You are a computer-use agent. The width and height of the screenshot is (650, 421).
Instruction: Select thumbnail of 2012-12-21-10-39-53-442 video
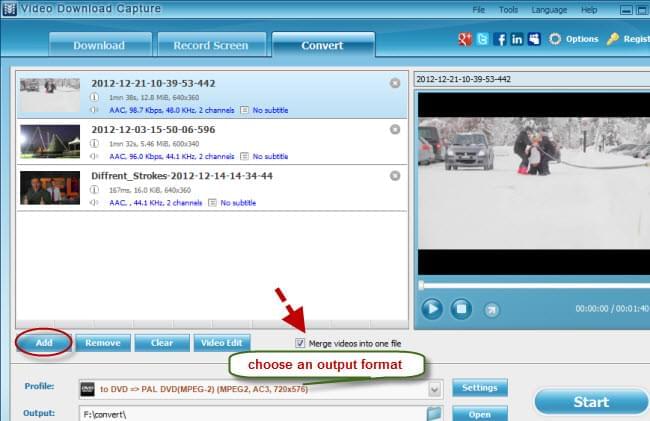click(50, 95)
